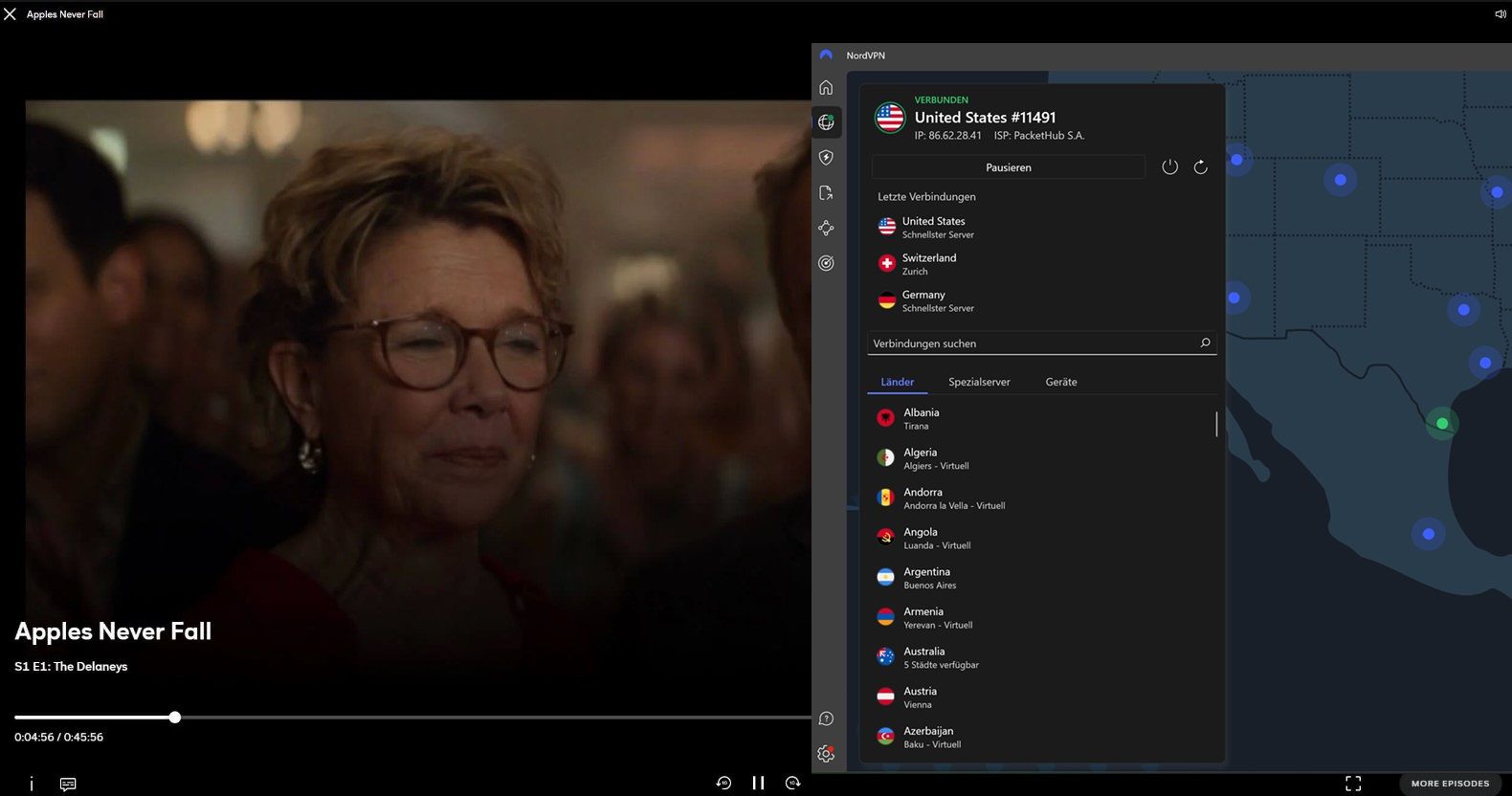Open the subtitles speech bubble icon
This screenshot has height=796, width=1512.
click(x=68, y=784)
